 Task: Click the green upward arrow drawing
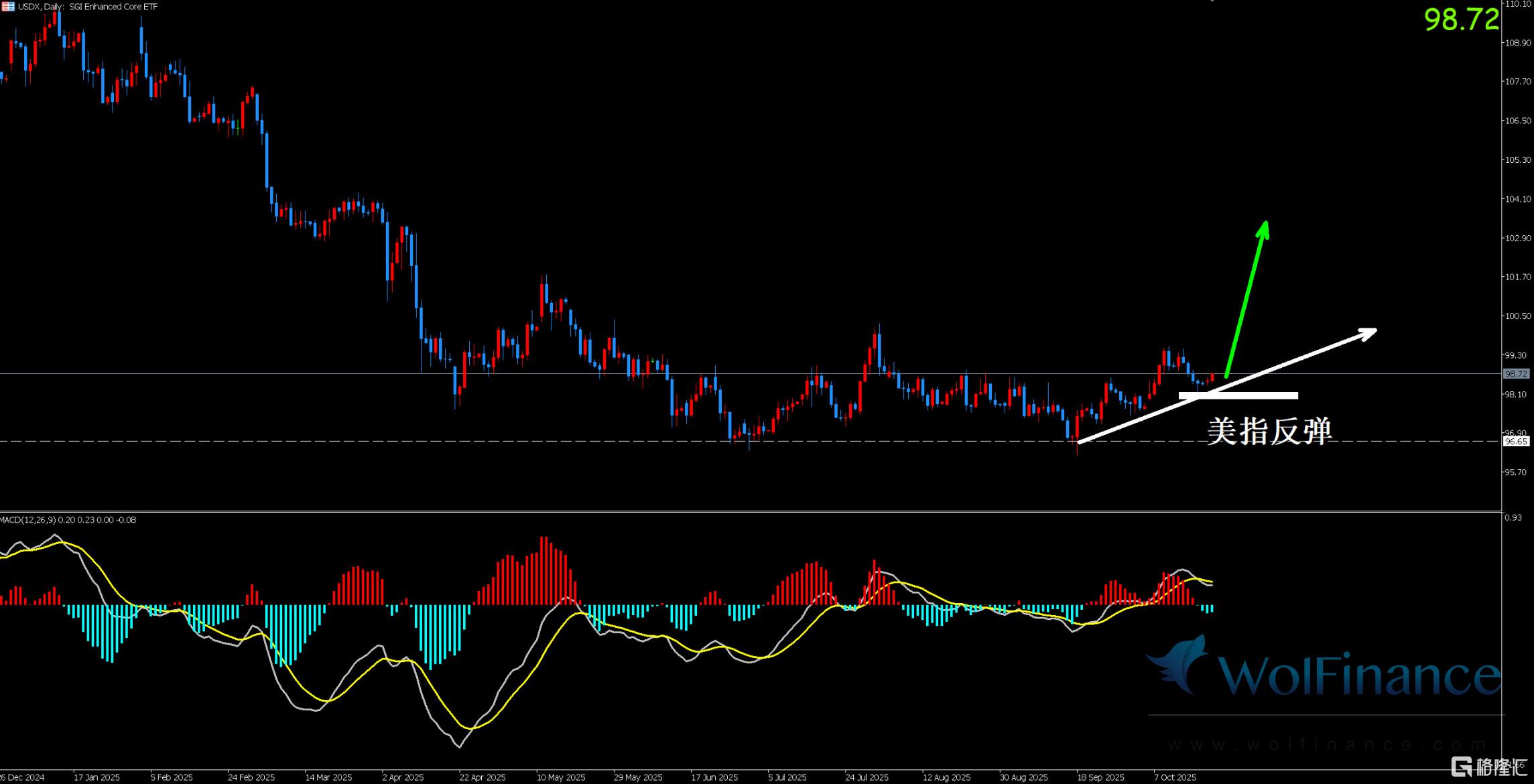(x=1245, y=298)
